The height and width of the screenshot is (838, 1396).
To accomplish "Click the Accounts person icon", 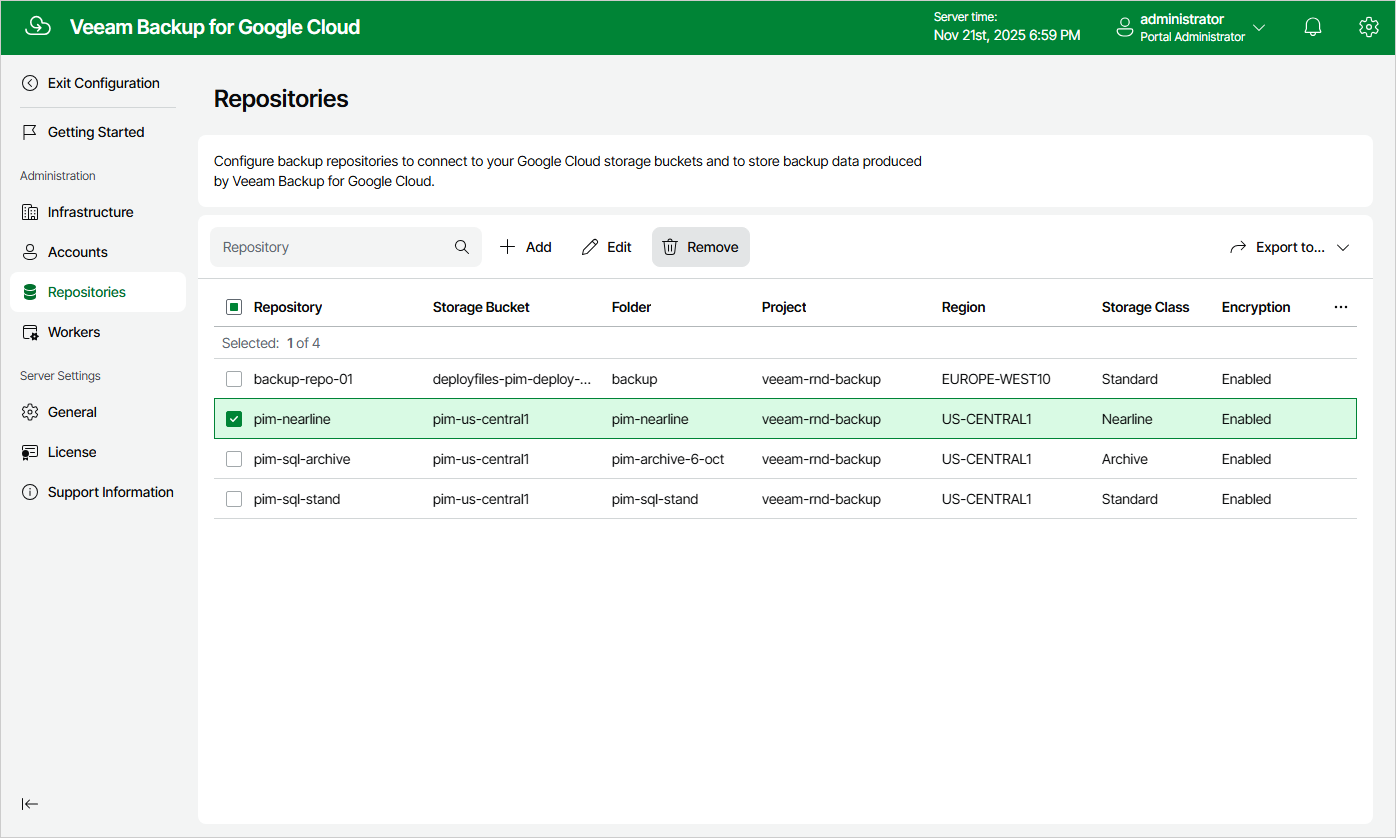I will [30, 252].
